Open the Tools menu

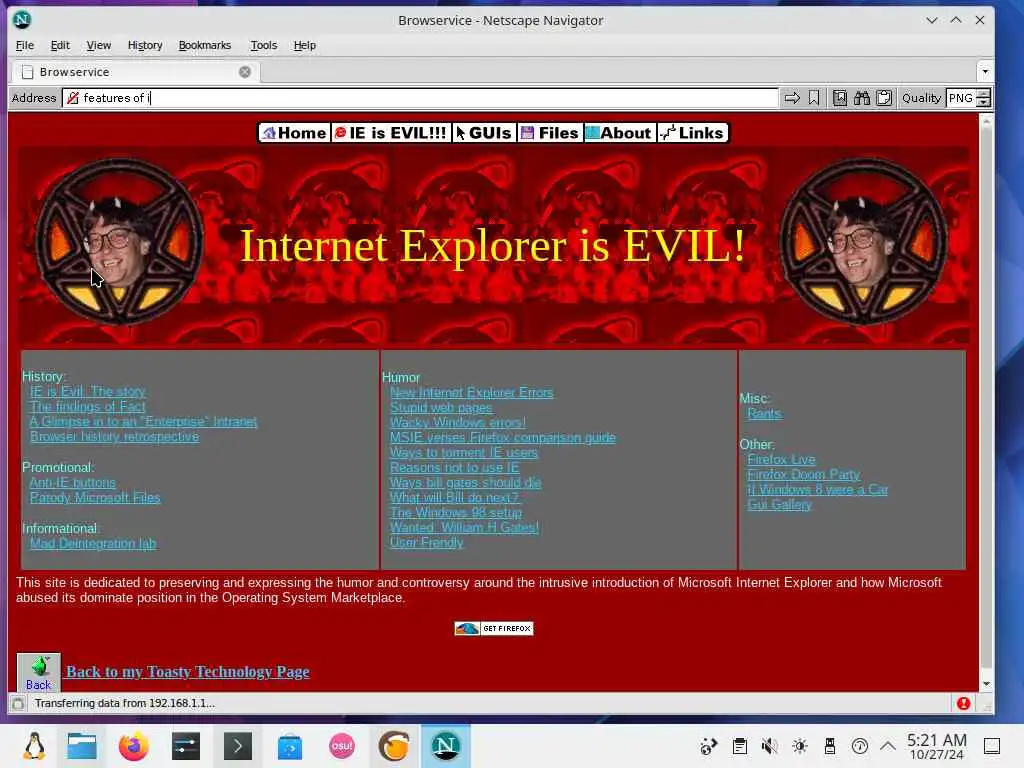pos(264,45)
